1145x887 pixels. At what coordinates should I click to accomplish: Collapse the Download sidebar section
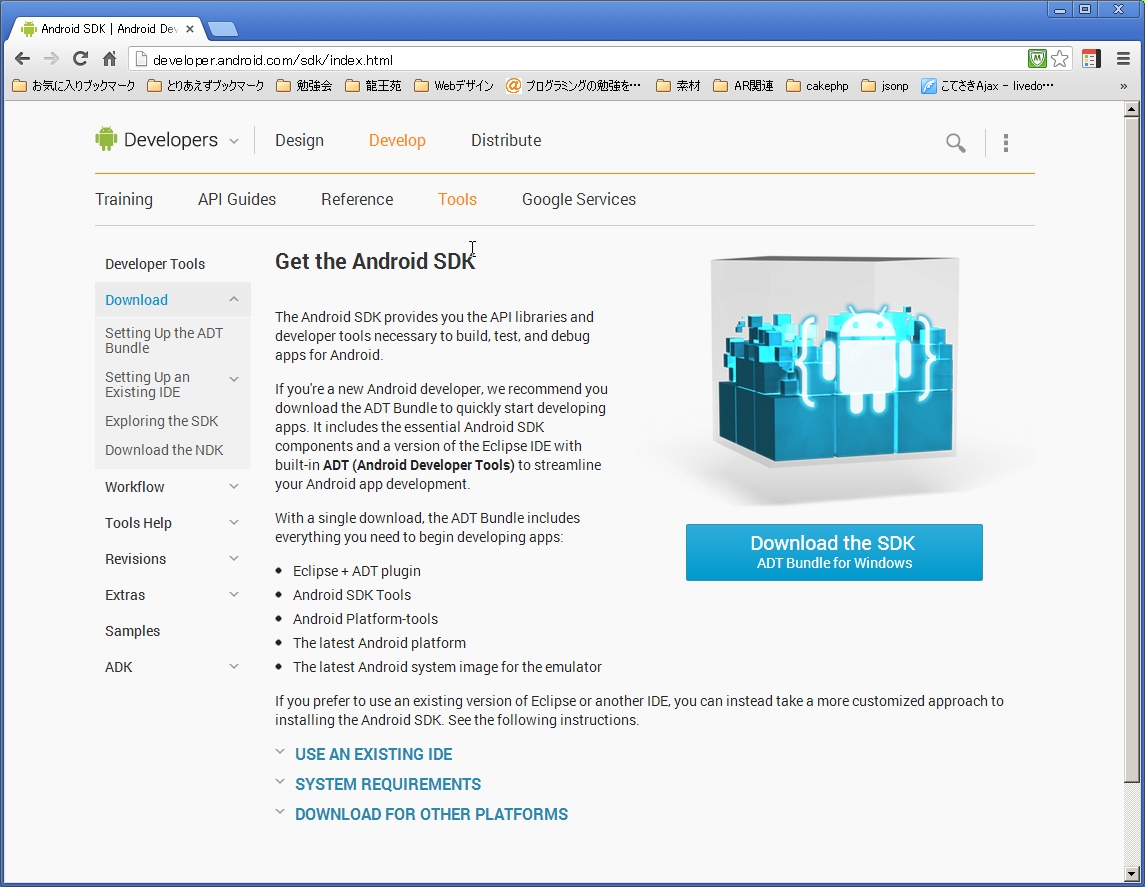(234, 299)
